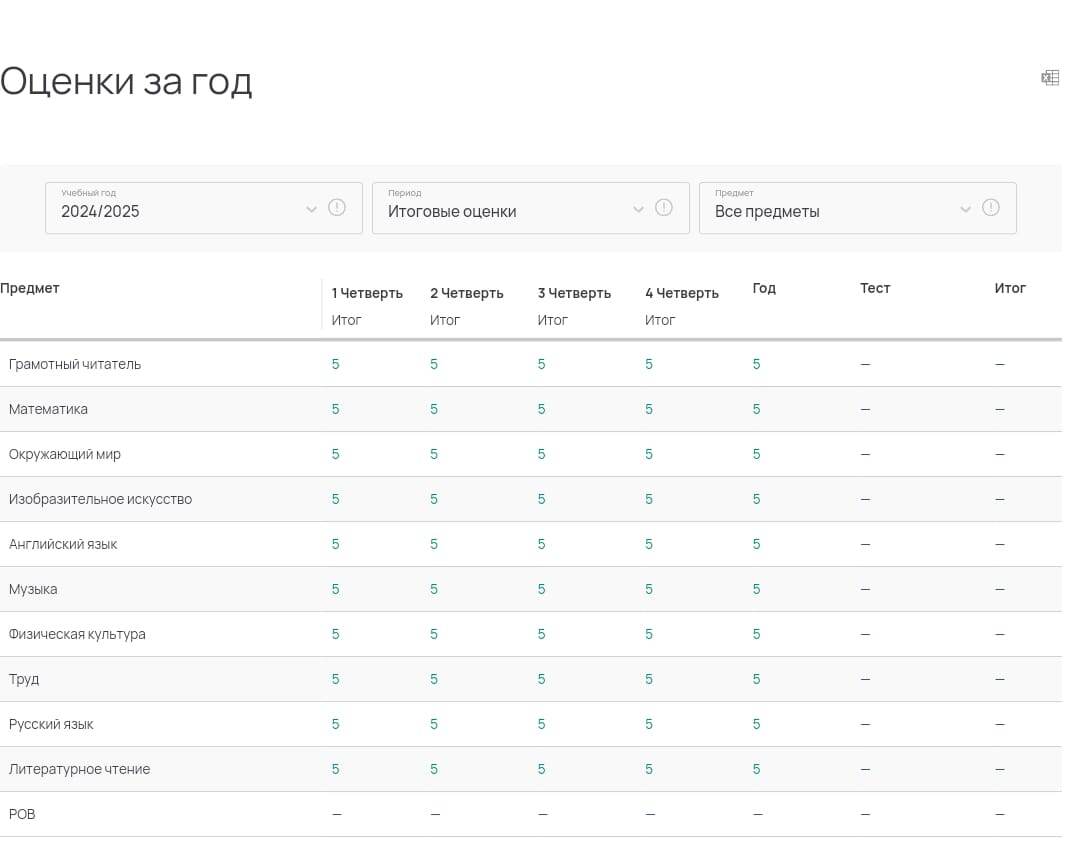Select the Физическая культура subject name

click(x=77, y=634)
